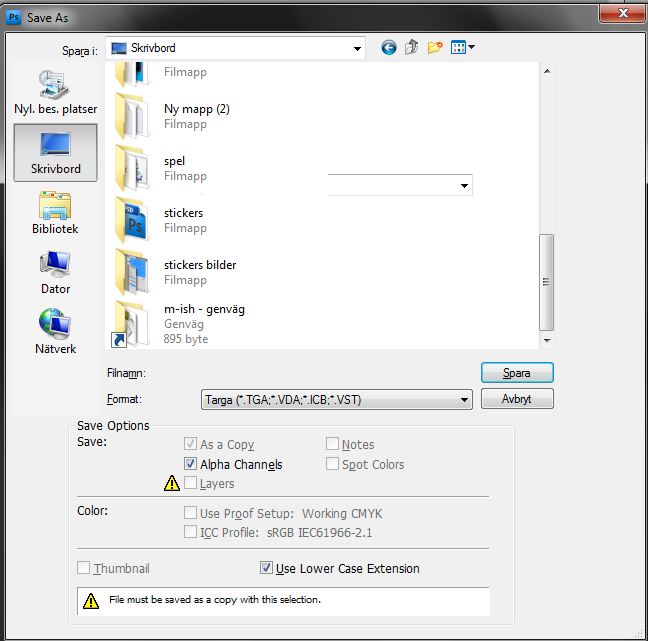Image resolution: width=648 pixels, height=641 pixels.
Task: Toggle the Notes checkbox
Action: [332, 444]
